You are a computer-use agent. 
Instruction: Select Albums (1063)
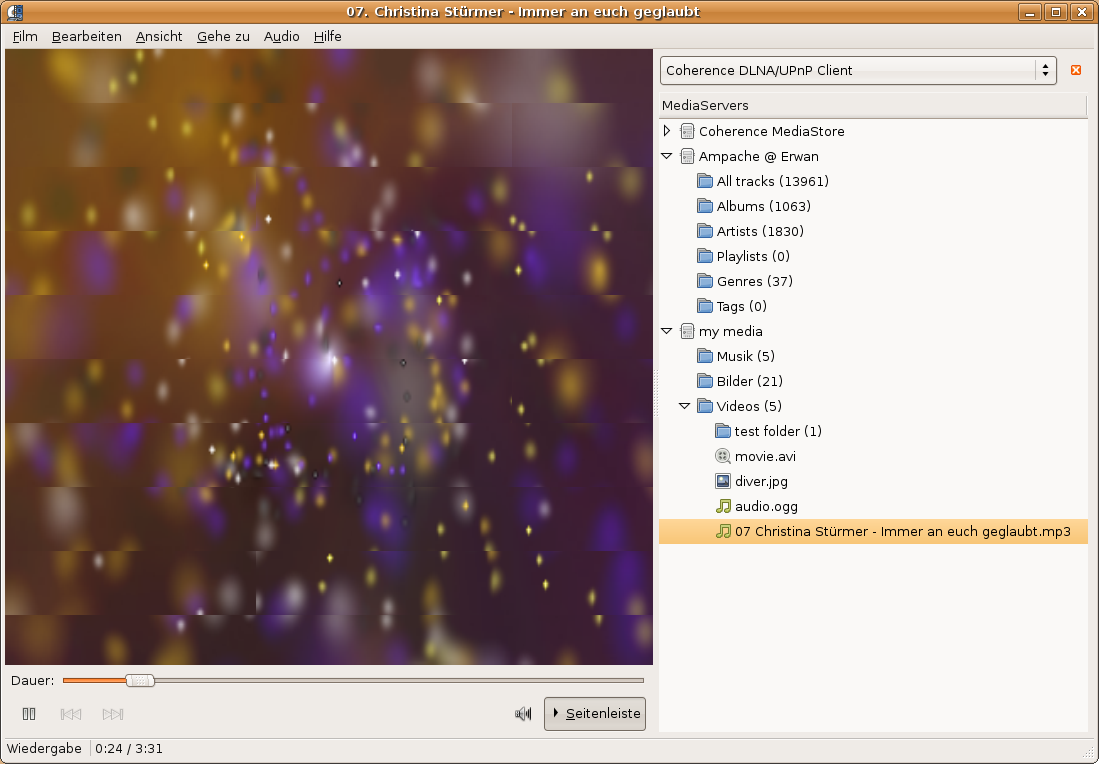click(763, 206)
